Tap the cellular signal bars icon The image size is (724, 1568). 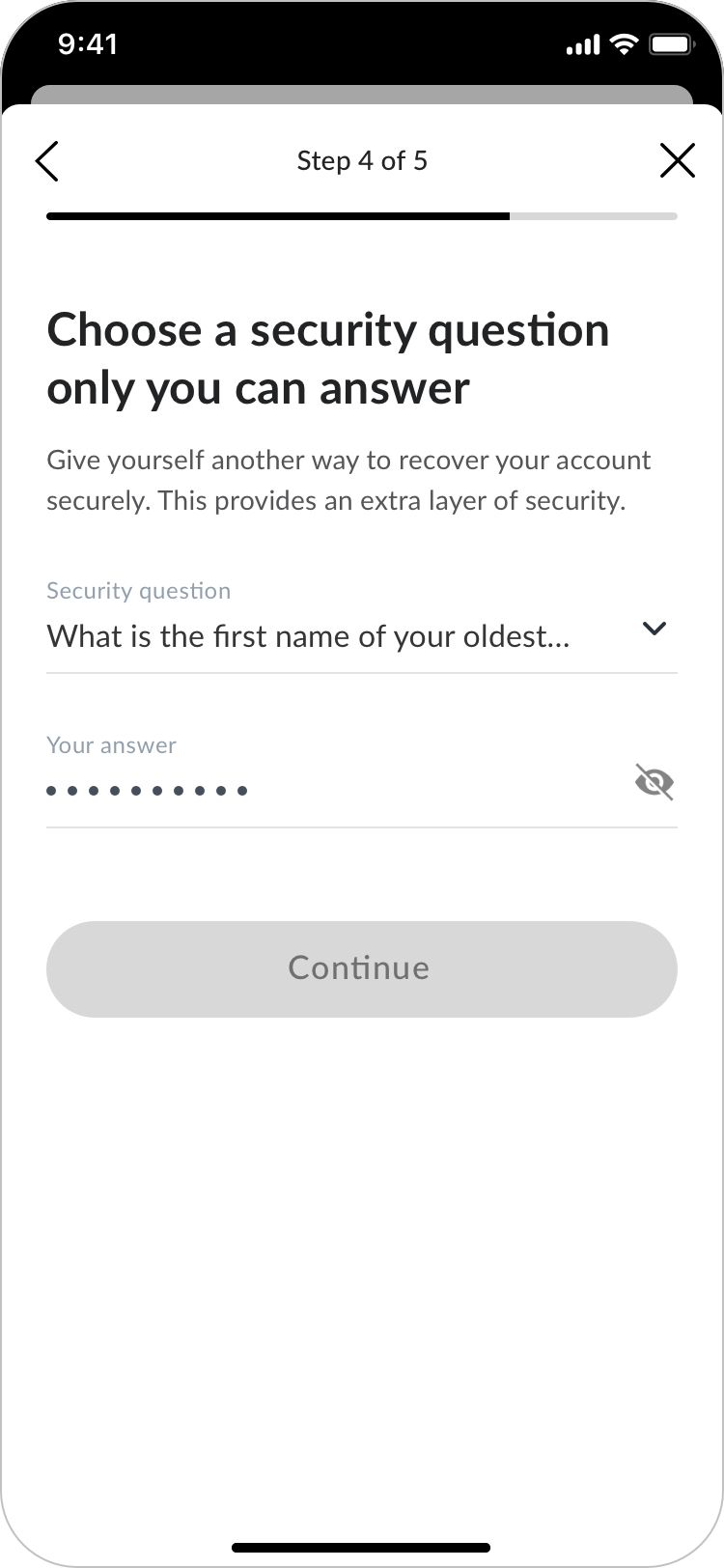pos(581,43)
